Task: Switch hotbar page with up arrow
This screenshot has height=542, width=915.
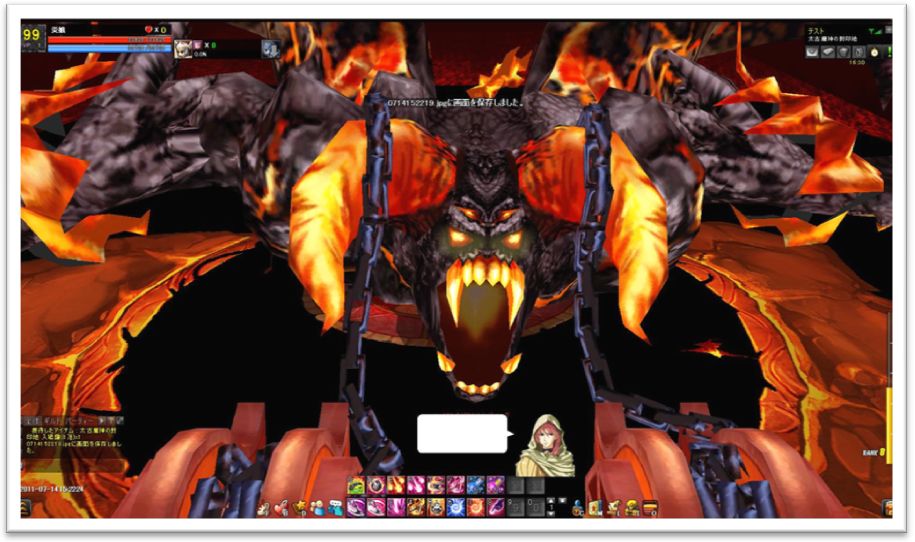Action: tap(550, 501)
